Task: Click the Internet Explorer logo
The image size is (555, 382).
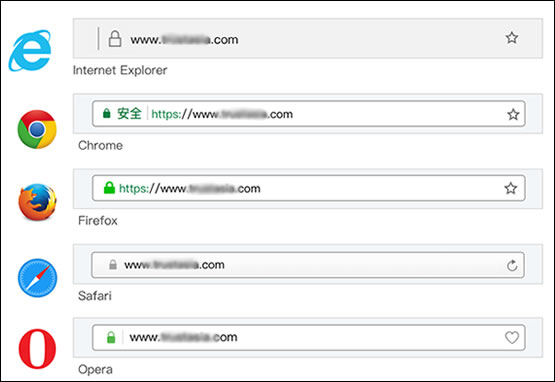Action: (30, 51)
